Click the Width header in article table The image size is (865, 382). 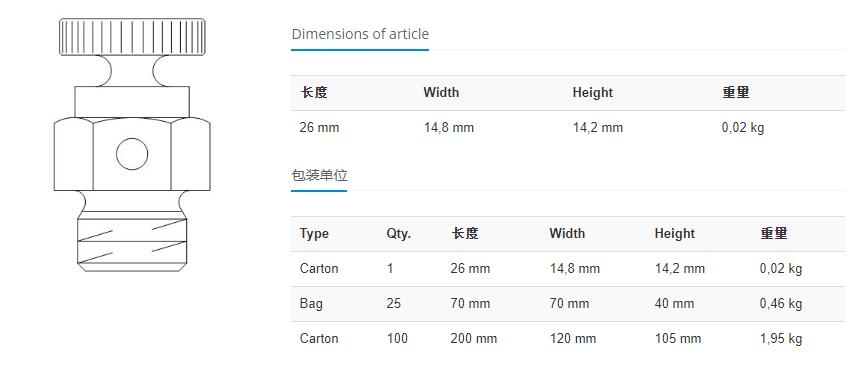441,92
